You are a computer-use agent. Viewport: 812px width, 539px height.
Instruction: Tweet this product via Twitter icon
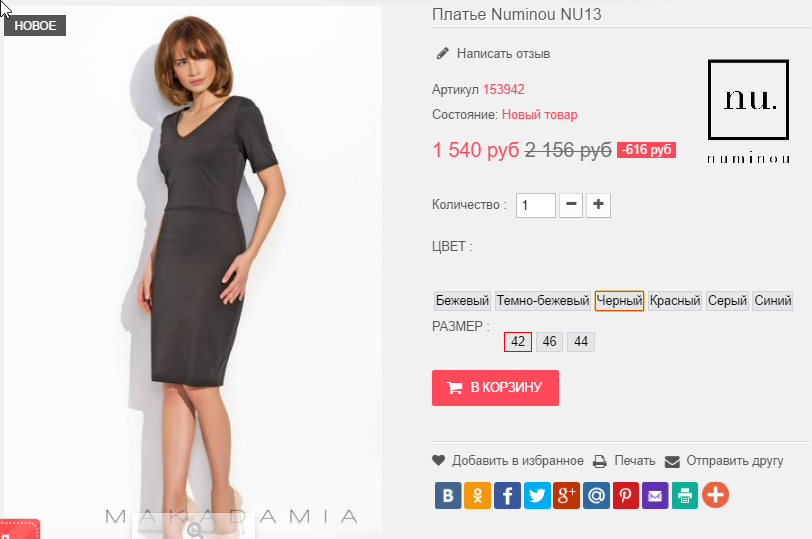(537, 495)
